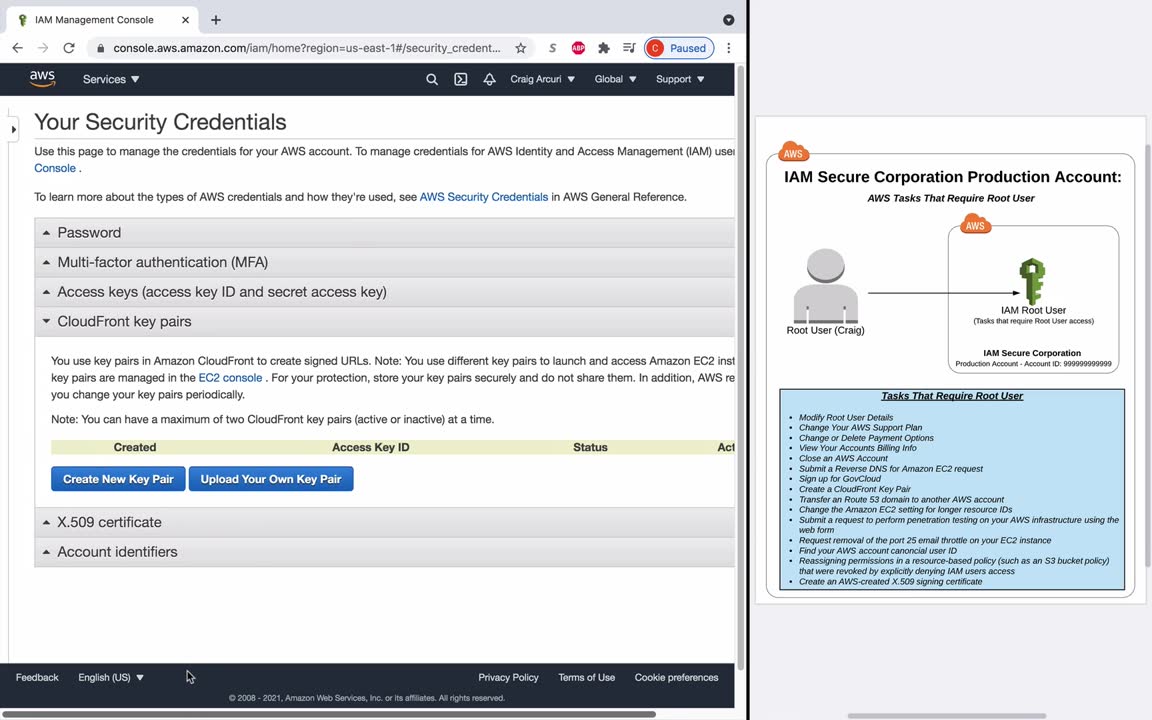Screen dimensions: 1152x720
Task: Expand the Password section
Action: click(x=384, y=232)
